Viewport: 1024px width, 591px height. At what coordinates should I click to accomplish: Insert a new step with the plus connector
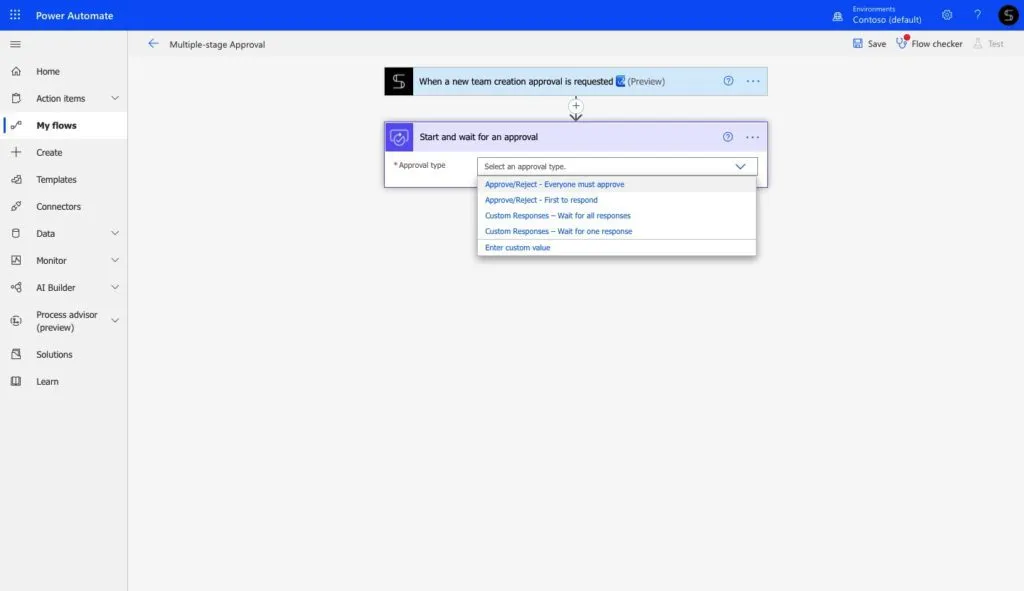point(575,106)
